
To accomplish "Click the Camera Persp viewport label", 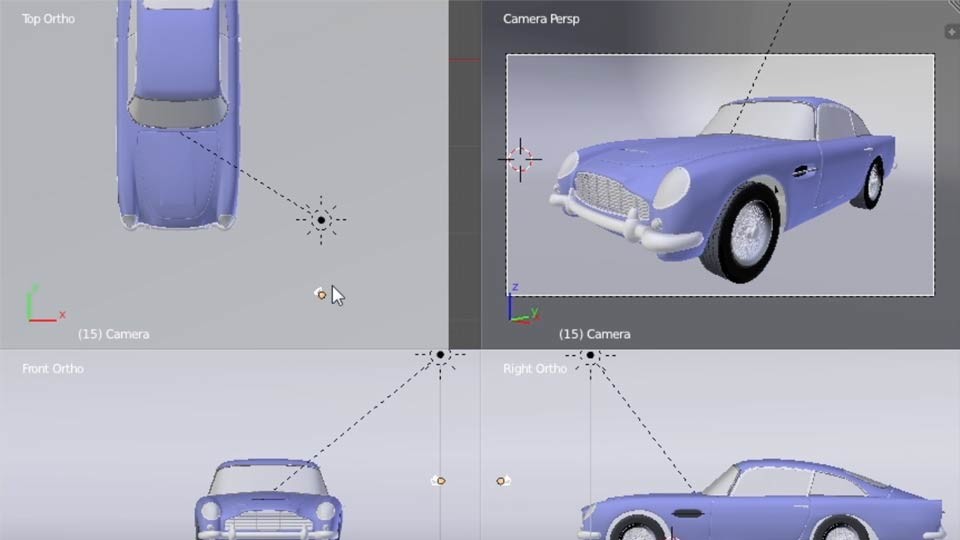I will tap(541, 19).
